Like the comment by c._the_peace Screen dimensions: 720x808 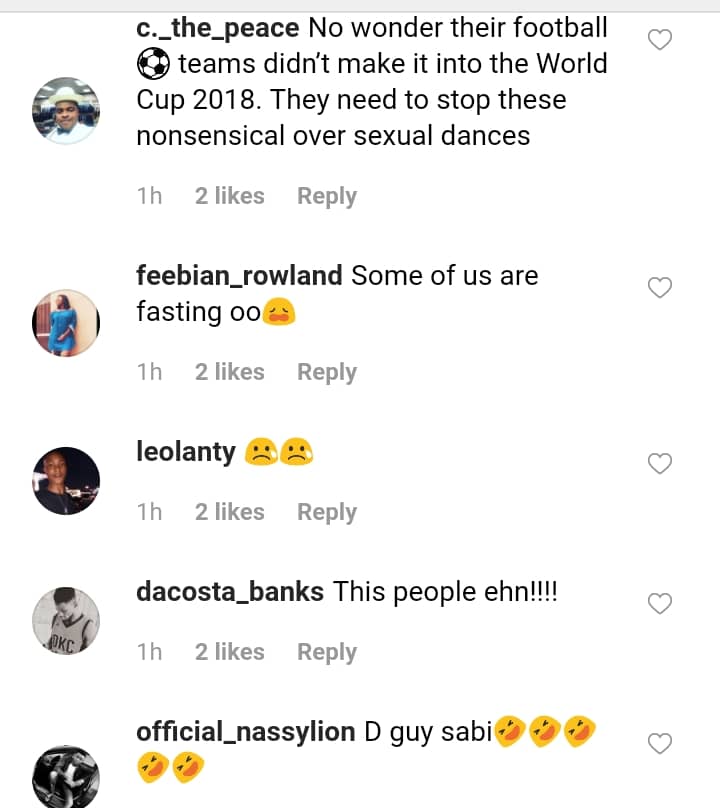coord(660,40)
